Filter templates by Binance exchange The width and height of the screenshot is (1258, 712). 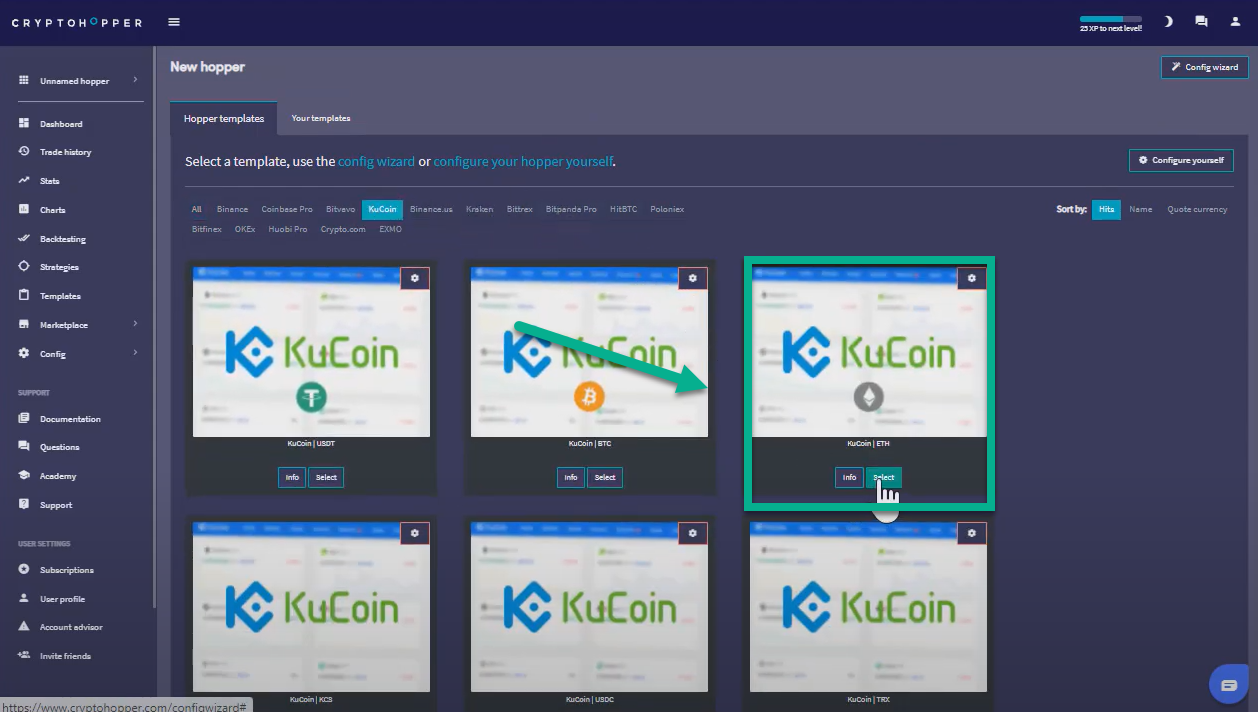(x=232, y=209)
